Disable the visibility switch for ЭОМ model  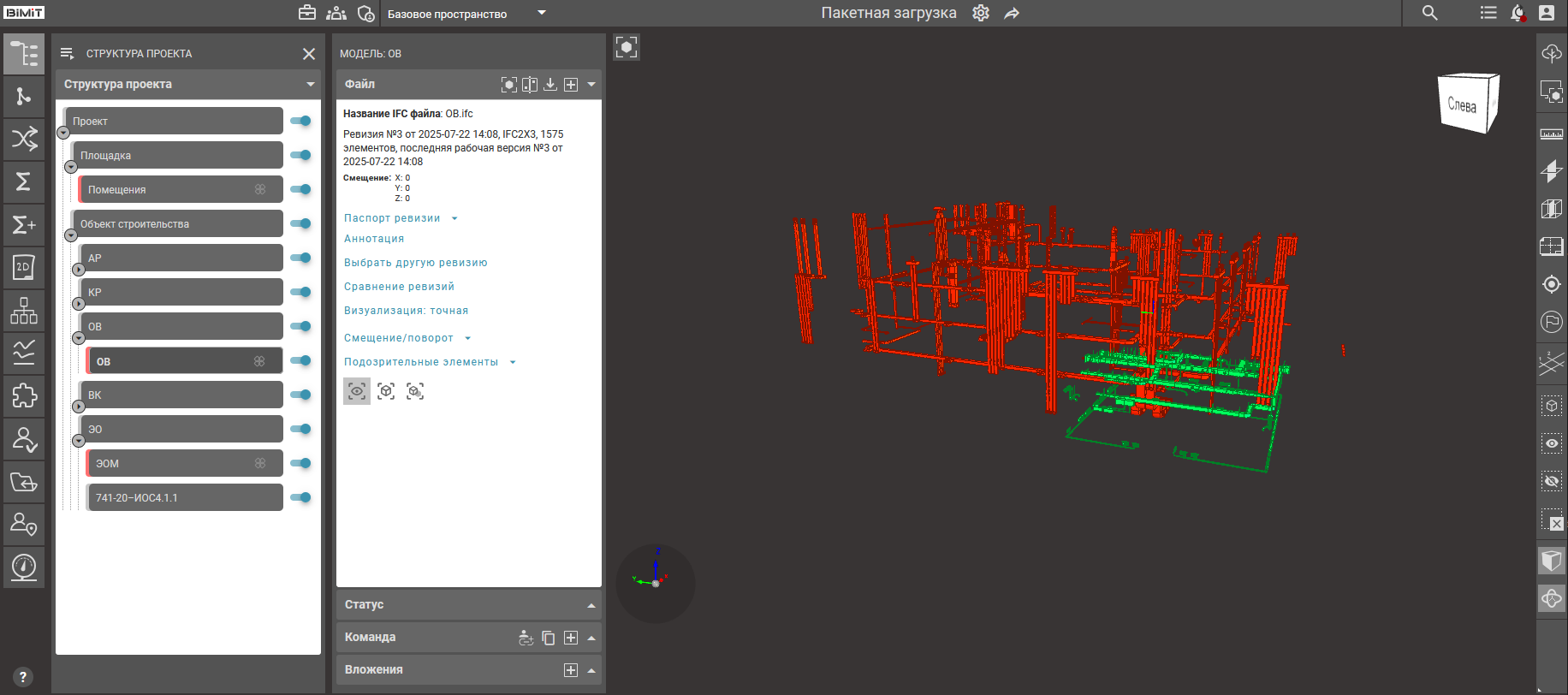click(300, 463)
